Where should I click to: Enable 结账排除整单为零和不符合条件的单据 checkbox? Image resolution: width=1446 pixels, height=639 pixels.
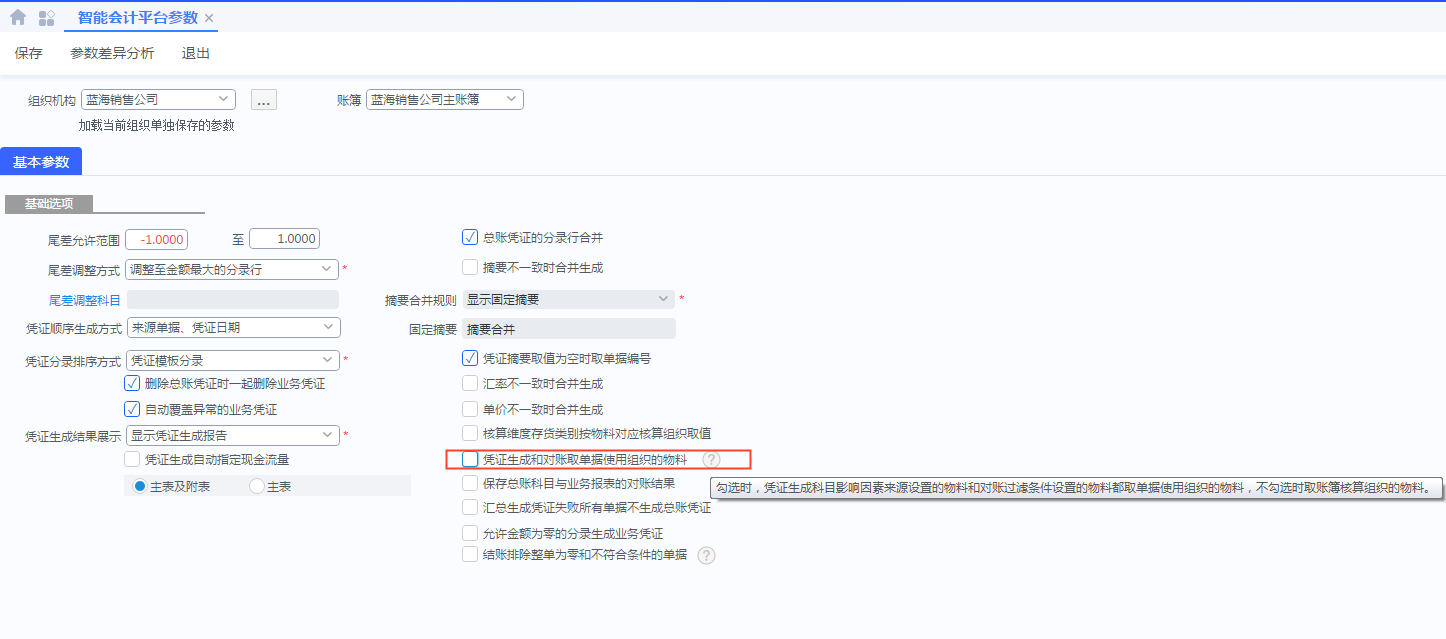point(470,554)
